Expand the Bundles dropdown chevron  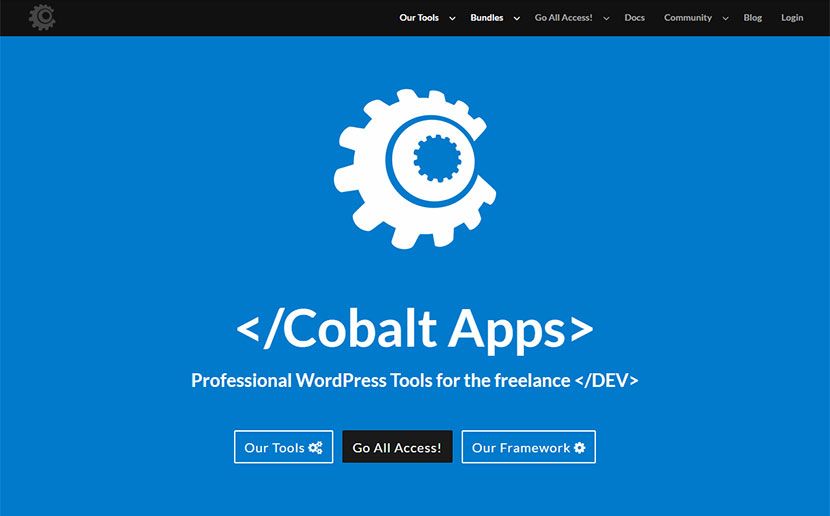[517, 19]
